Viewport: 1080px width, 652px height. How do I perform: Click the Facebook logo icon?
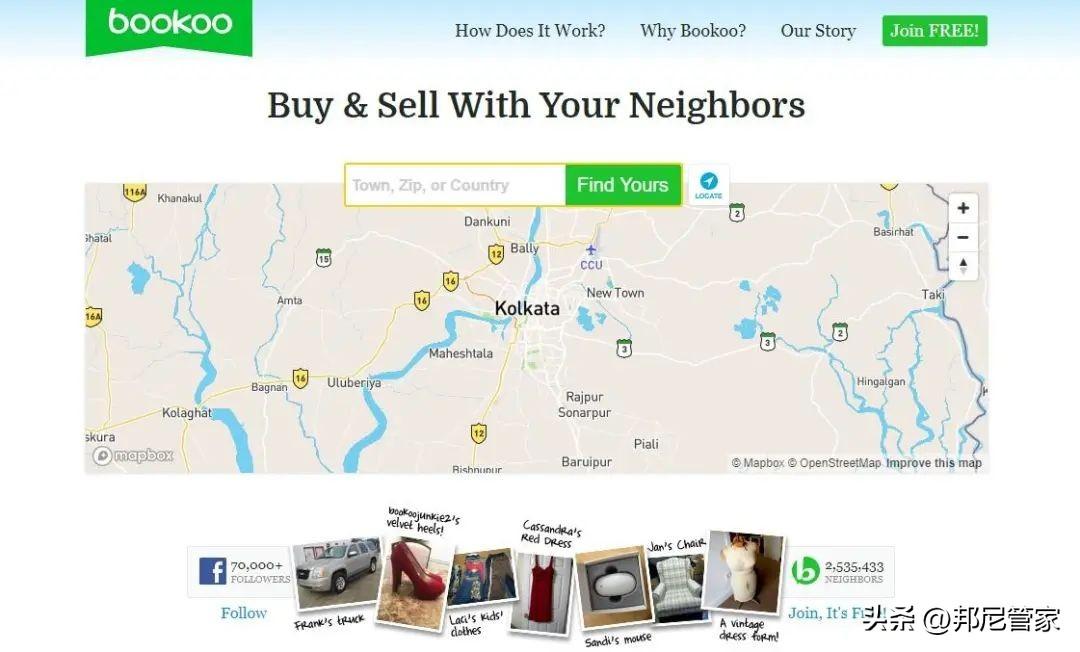[x=213, y=571]
